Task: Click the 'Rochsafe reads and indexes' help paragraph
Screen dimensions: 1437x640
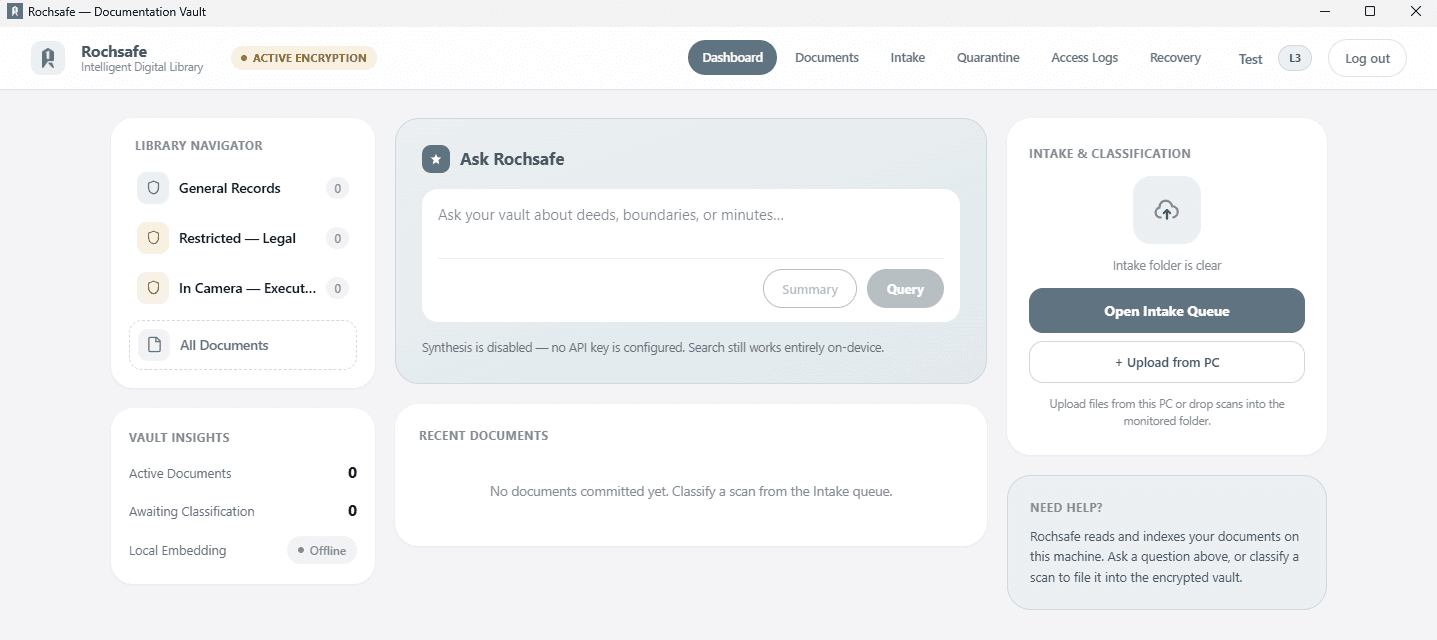Action: (x=1165, y=557)
